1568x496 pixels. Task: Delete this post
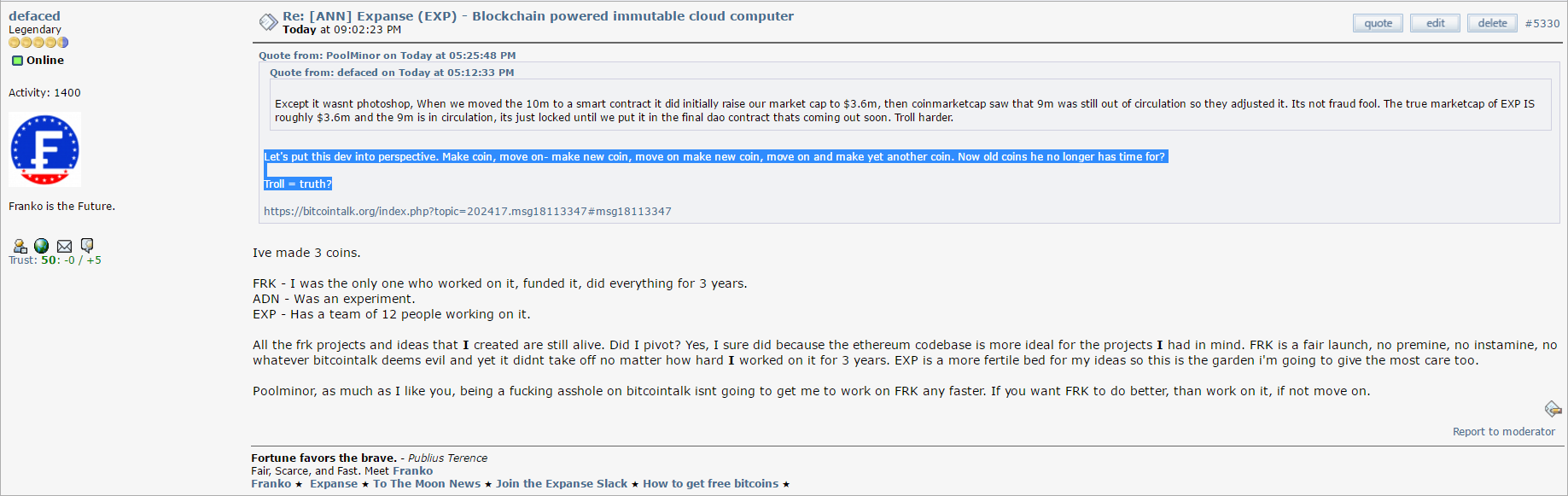coord(1492,23)
